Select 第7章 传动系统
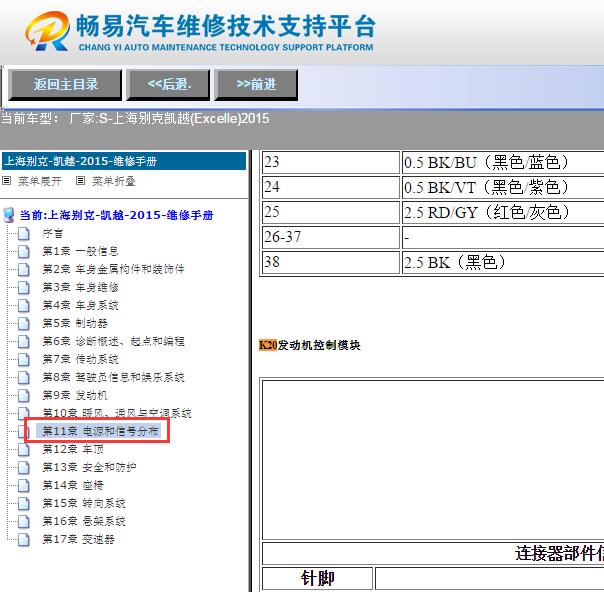Image resolution: width=604 pixels, height=592 pixels. (x=80, y=359)
